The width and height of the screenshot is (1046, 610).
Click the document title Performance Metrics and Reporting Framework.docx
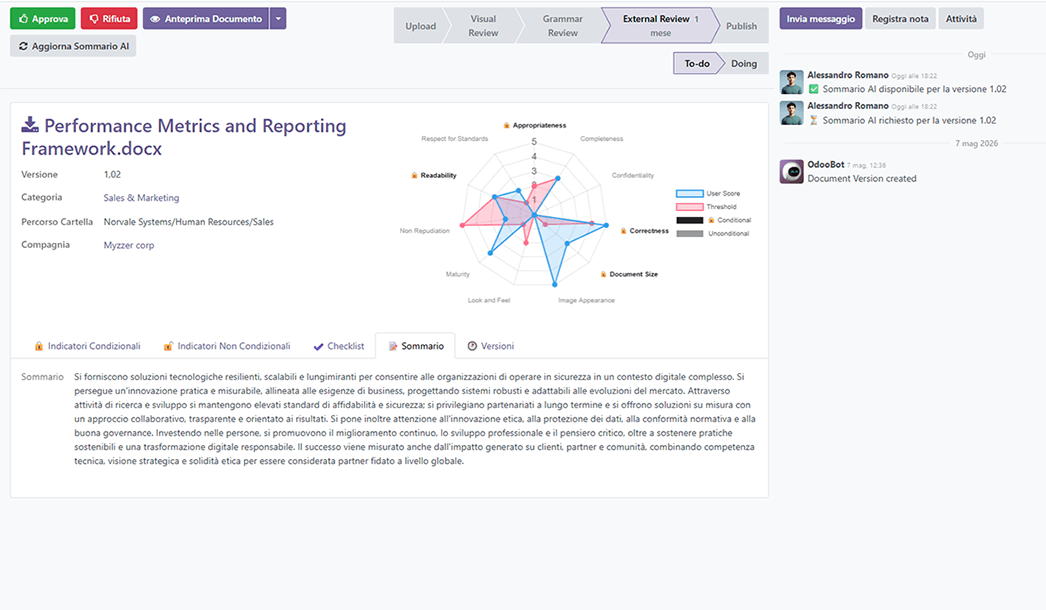[184, 137]
